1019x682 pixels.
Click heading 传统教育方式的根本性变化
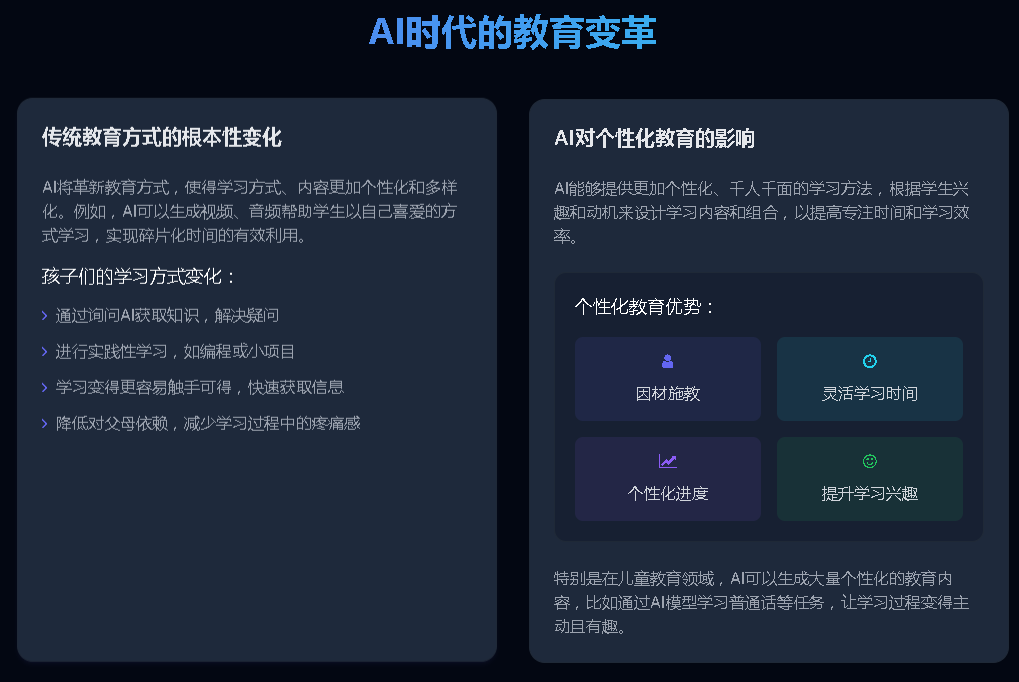coord(162,137)
